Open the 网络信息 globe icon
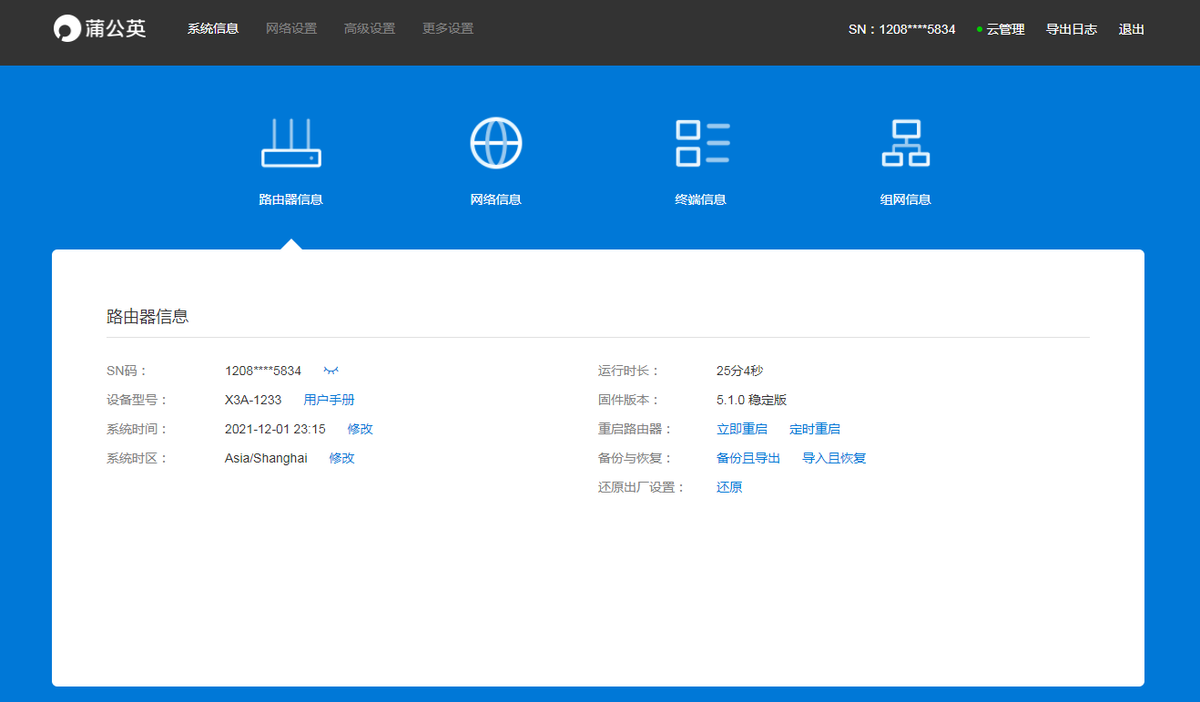This screenshot has width=1200, height=702. (496, 142)
